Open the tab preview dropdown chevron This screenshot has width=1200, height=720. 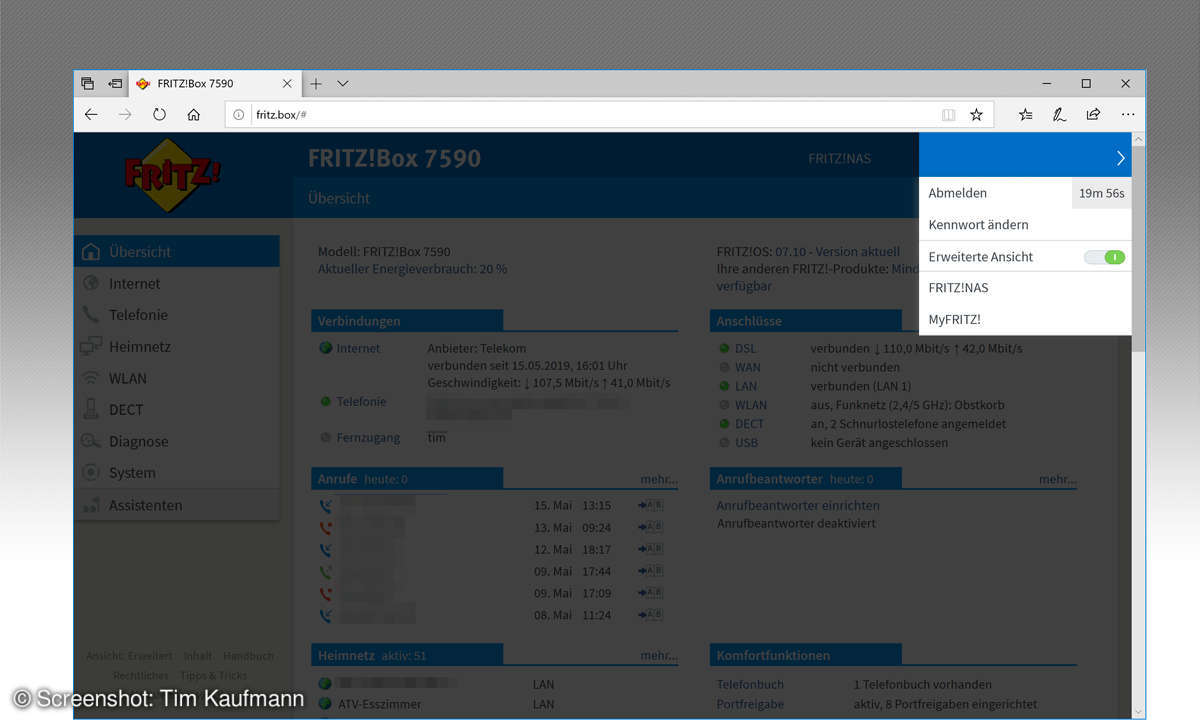[x=342, y=84]
